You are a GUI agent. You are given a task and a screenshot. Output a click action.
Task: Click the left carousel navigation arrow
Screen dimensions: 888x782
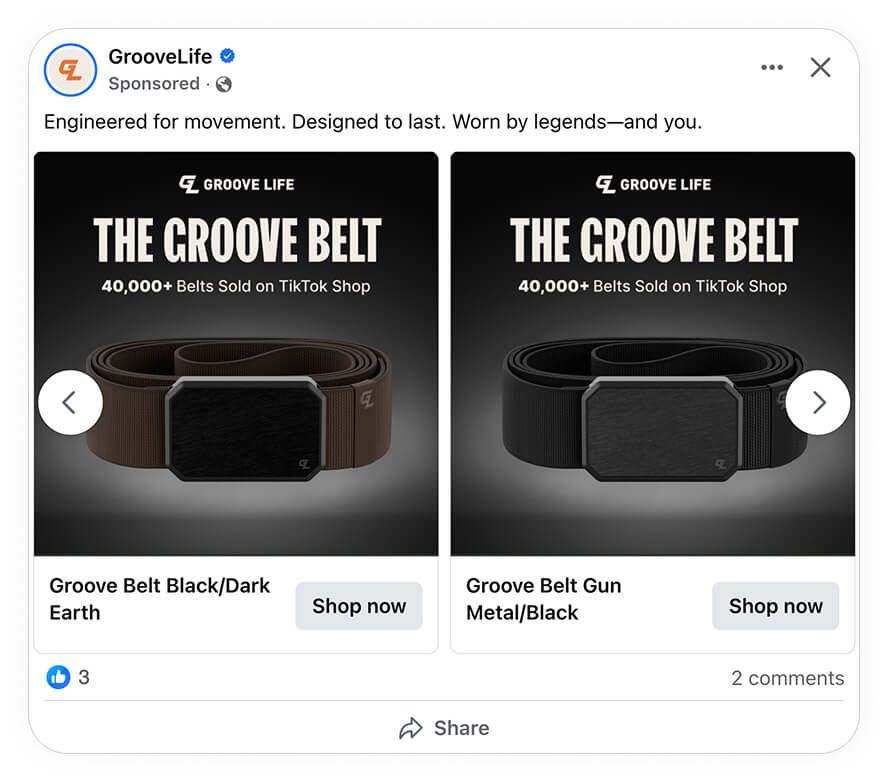pyautogui.click(x=70, y=402)
